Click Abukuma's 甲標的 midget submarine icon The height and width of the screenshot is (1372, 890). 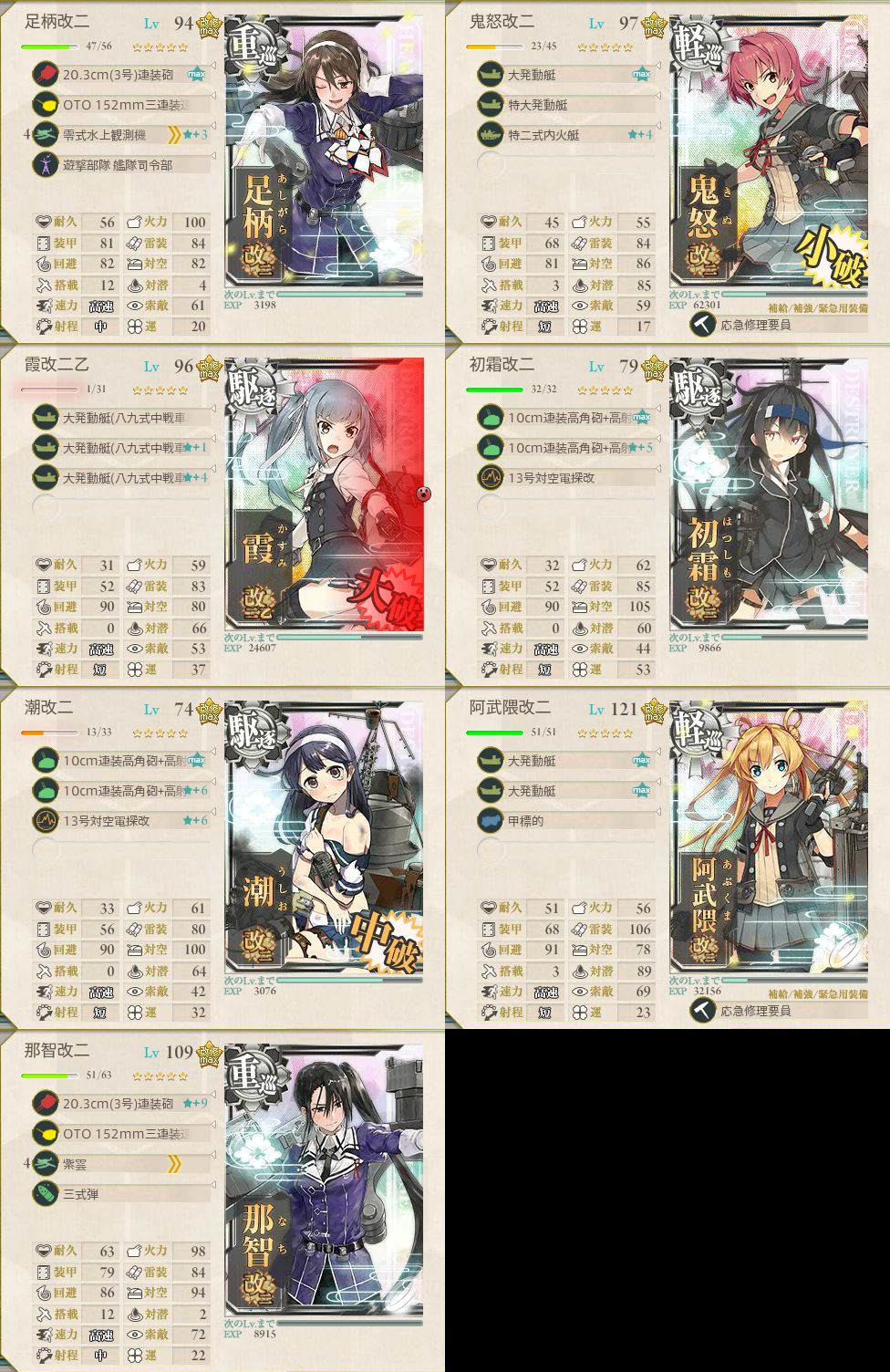pos(491,820)
